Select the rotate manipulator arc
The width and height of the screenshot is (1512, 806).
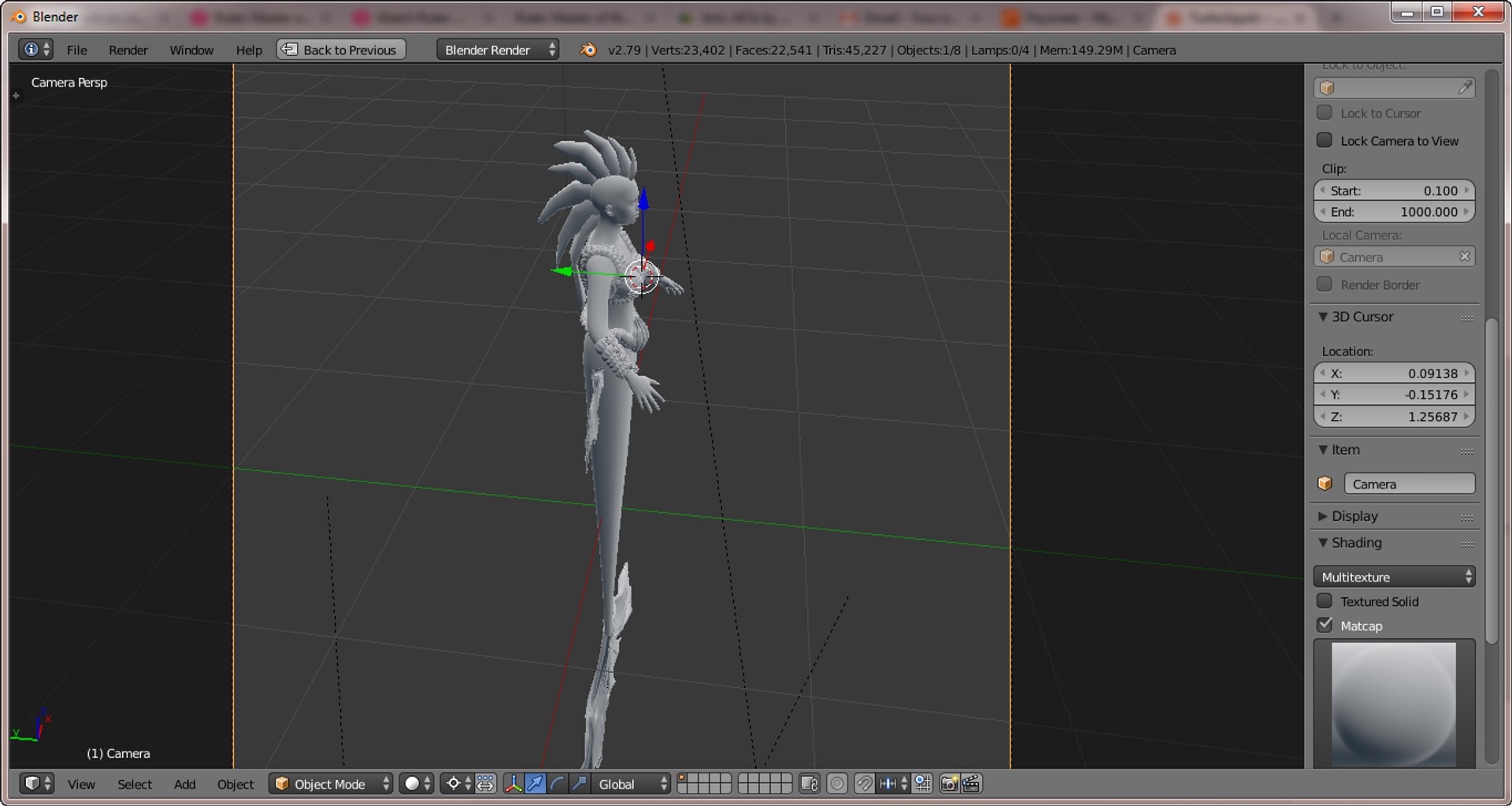coord(558,784)
